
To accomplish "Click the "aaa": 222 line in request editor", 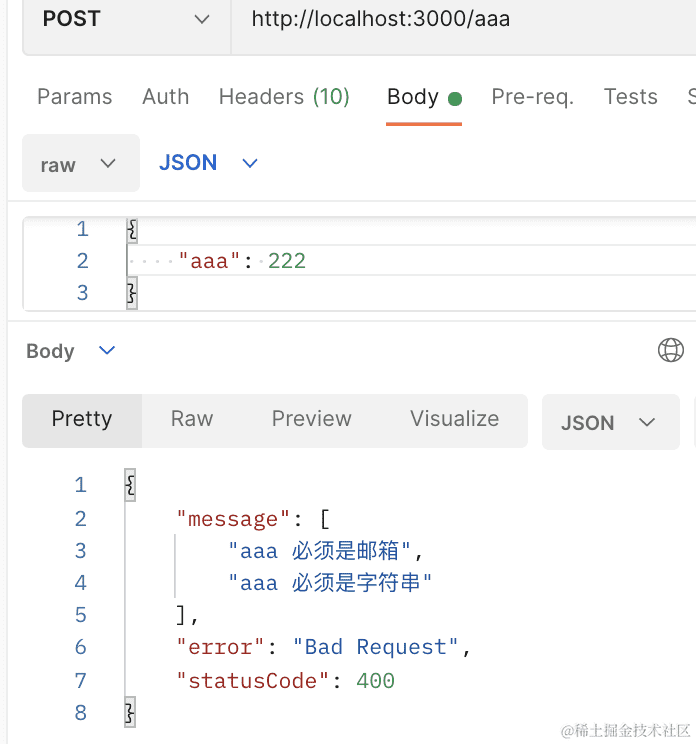I will click(242, 261).
